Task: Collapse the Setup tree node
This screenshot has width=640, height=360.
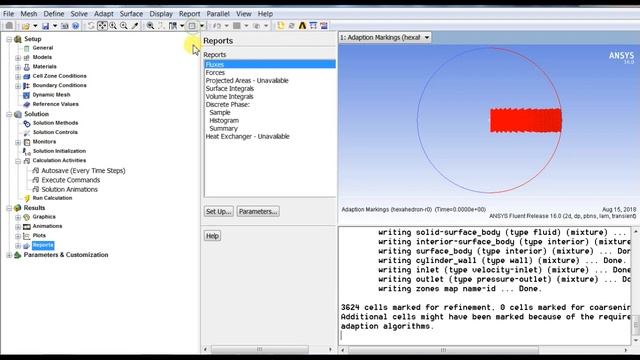Action: 9,39
